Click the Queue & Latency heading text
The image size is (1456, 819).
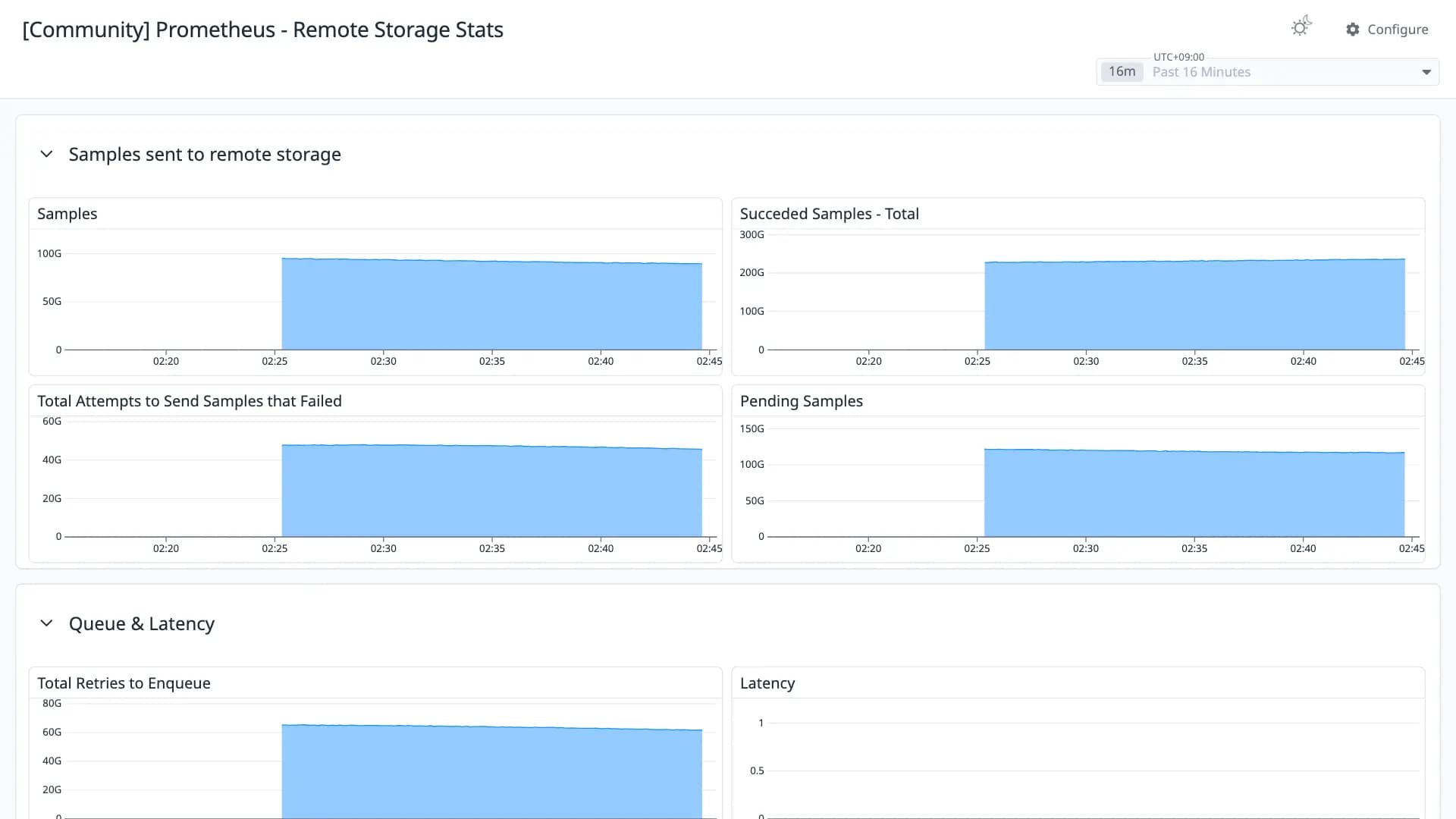pos(142,623)
